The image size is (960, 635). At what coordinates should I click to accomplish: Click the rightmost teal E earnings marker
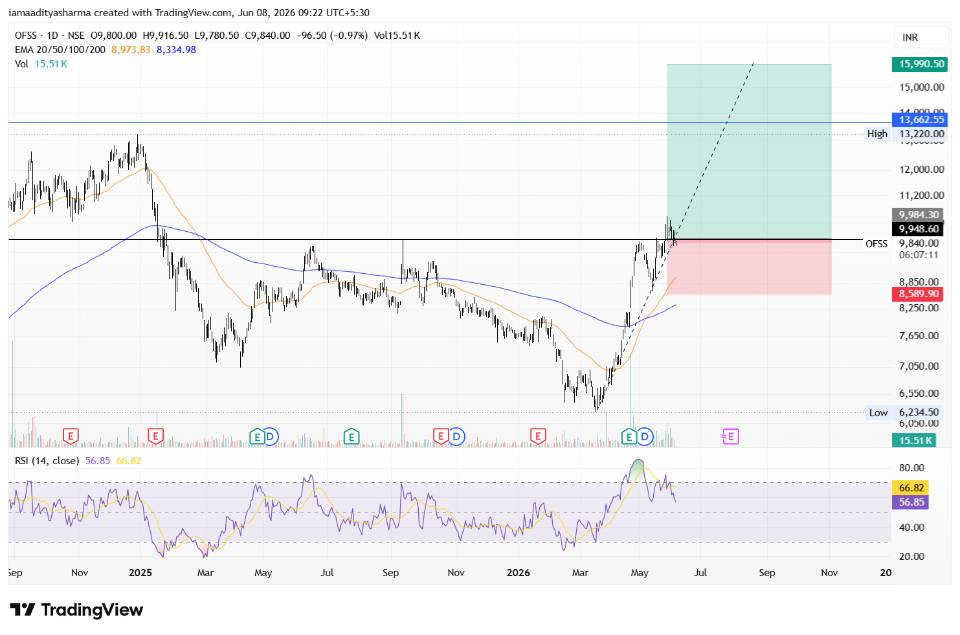(628, 437)
